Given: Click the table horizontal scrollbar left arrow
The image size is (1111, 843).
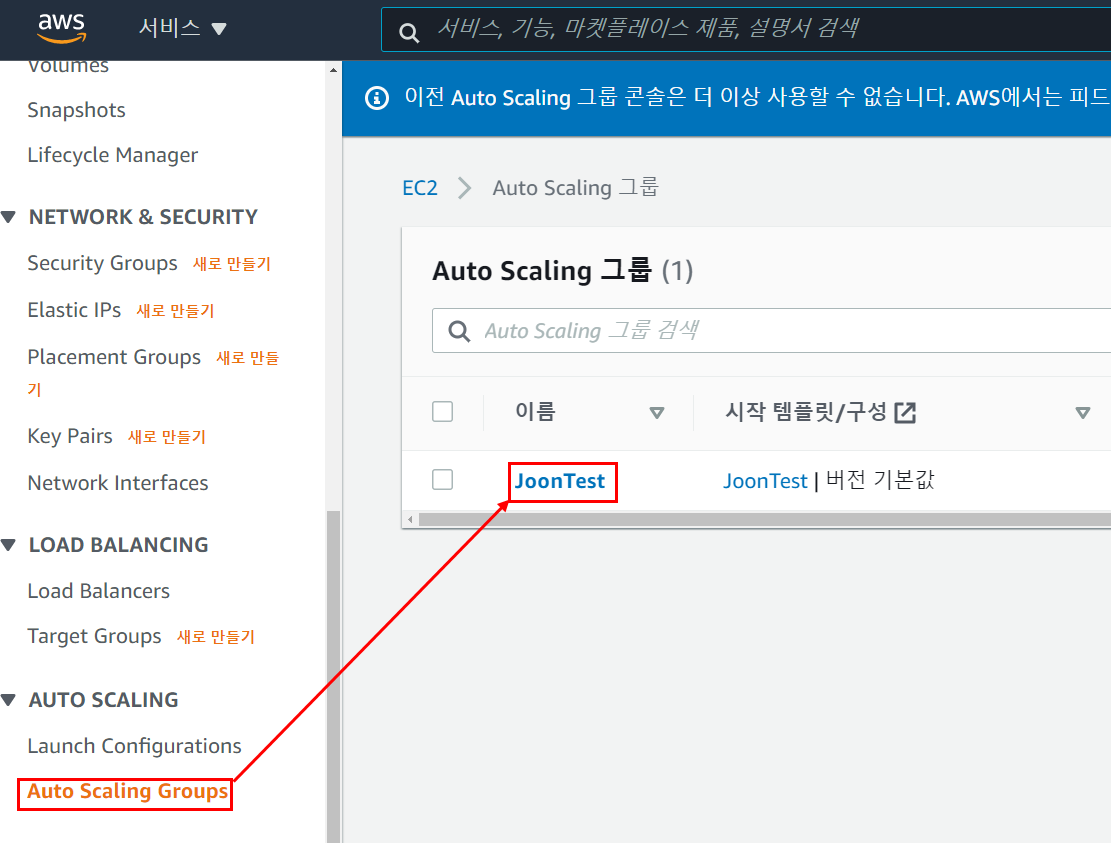Looking at the screenshot, I should (x=410, y=520).
